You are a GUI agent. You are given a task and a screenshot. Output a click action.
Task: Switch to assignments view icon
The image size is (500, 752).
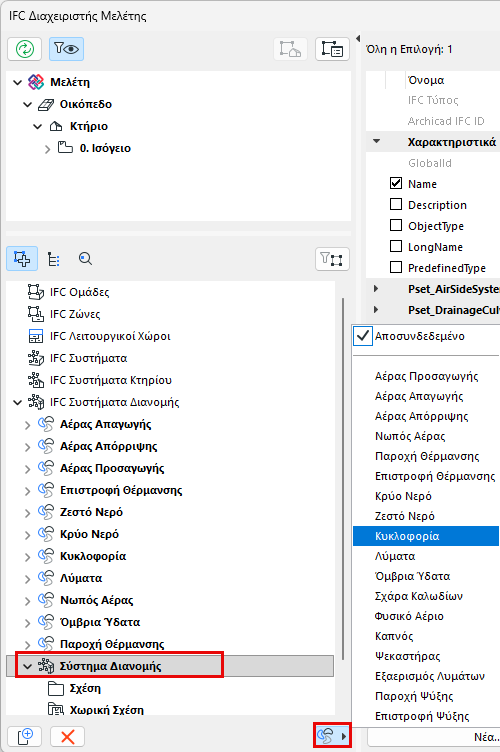click(22, 259)
